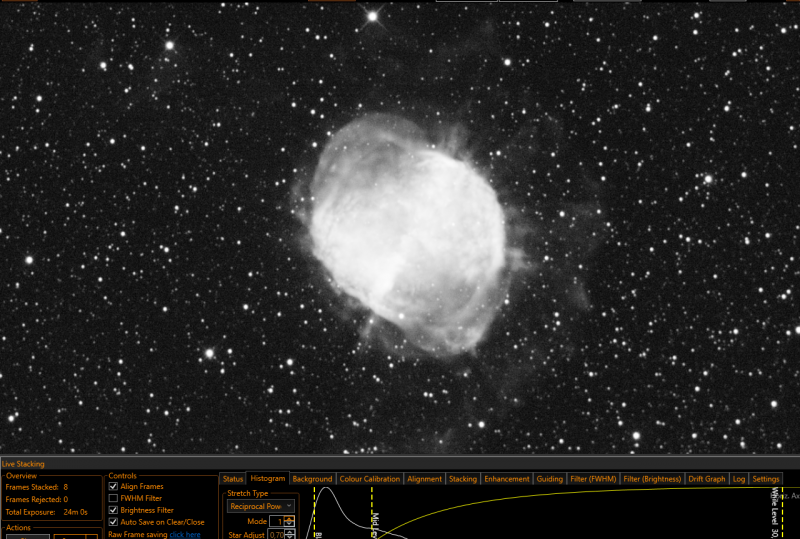
Task: Show the Filter (Brightness) tab
Action: [652, 479]
